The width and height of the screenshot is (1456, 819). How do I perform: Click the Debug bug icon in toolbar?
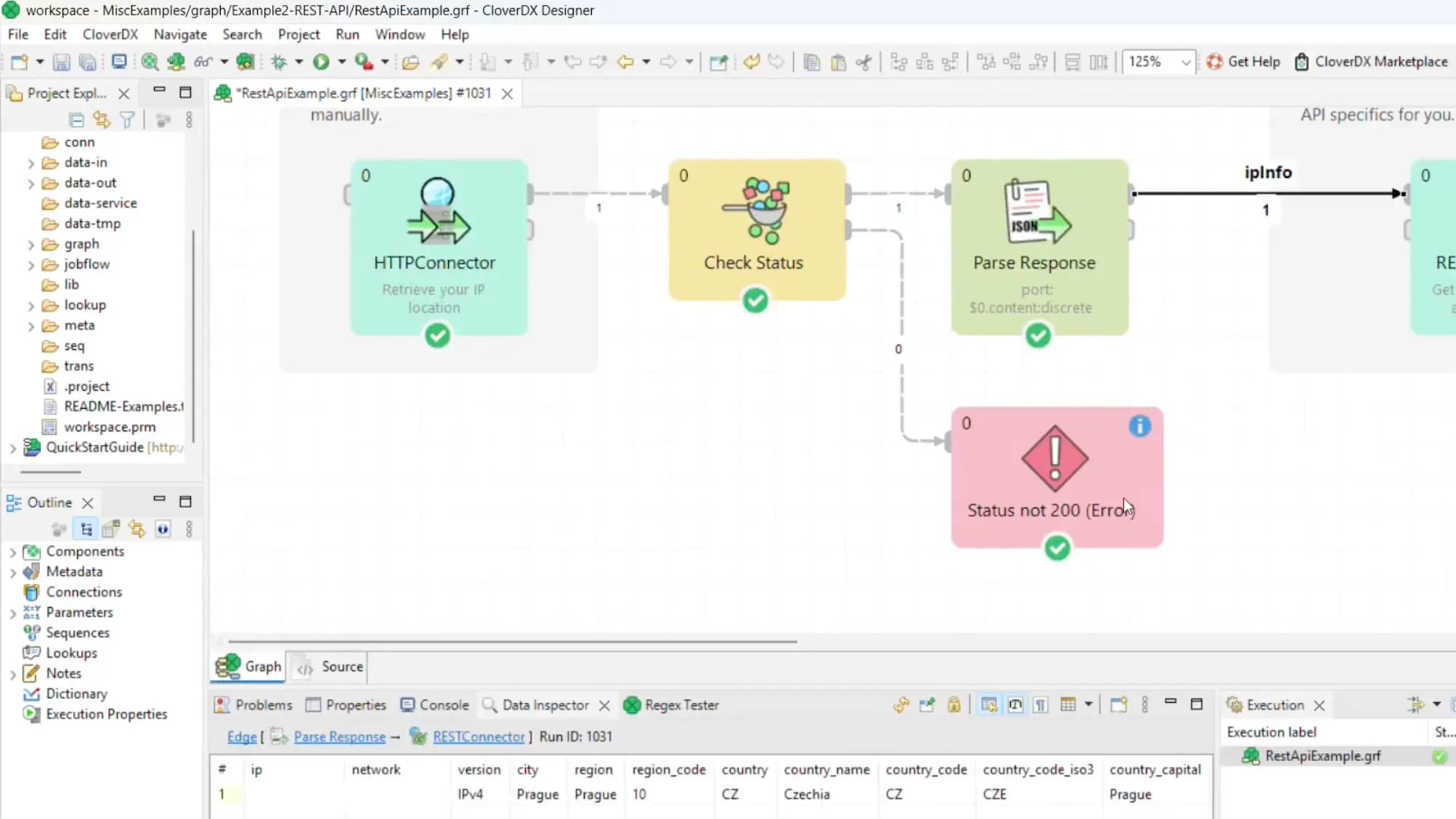click(279, 62)
